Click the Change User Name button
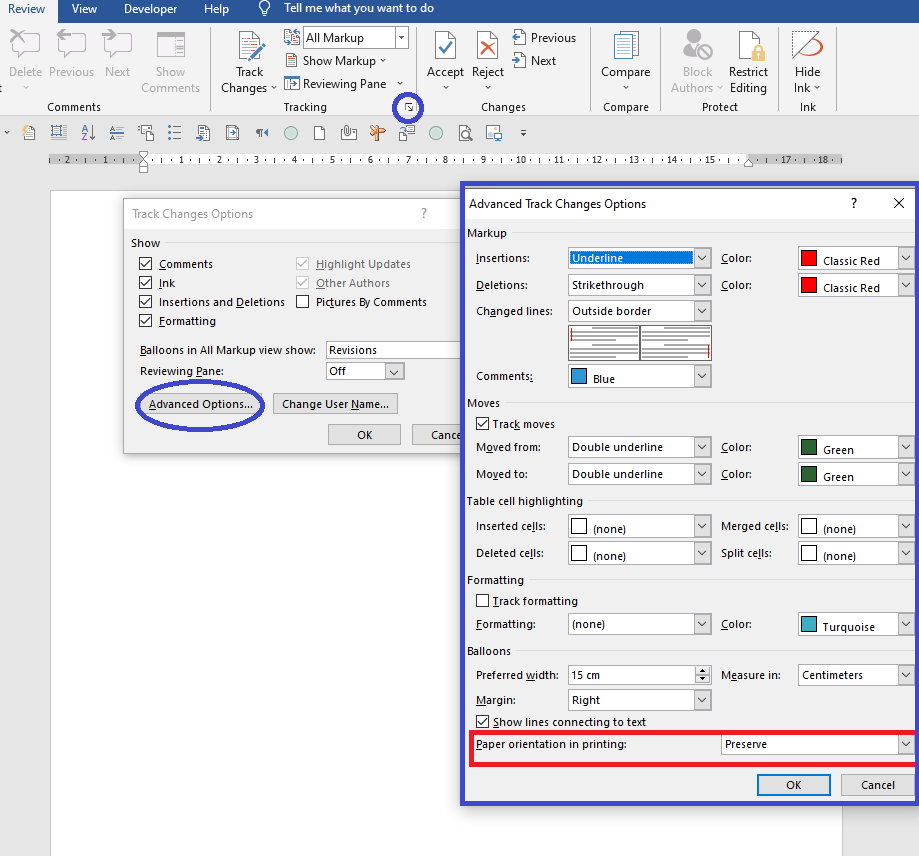 (x=335, y=404)
